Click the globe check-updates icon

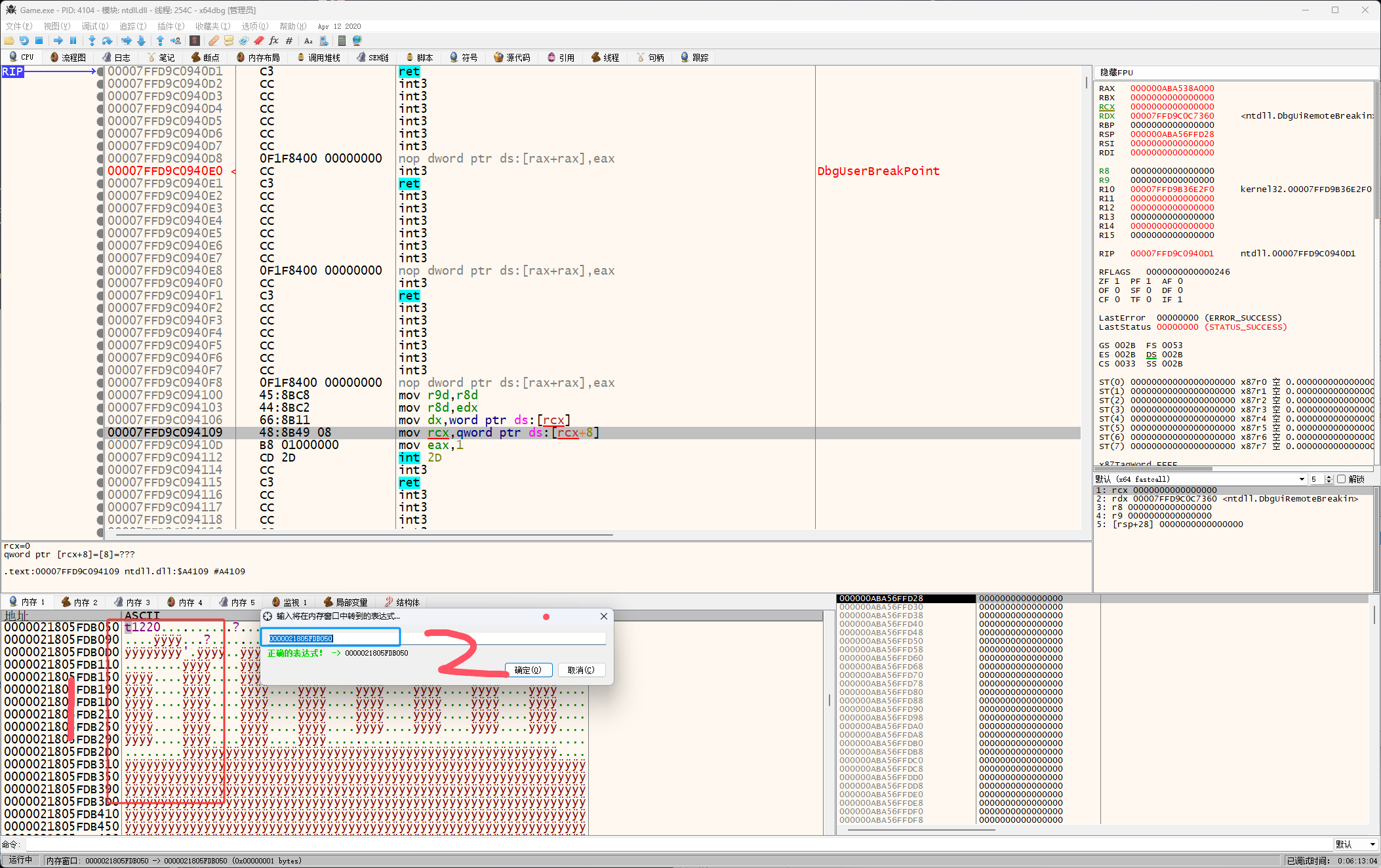tap(357, 41)
